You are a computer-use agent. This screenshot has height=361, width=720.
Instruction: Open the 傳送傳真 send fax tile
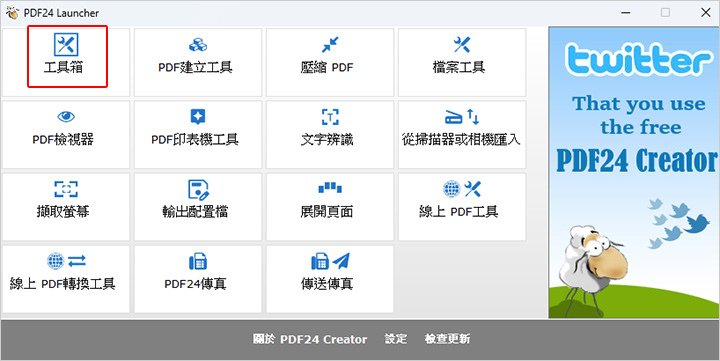click(330, 279)
